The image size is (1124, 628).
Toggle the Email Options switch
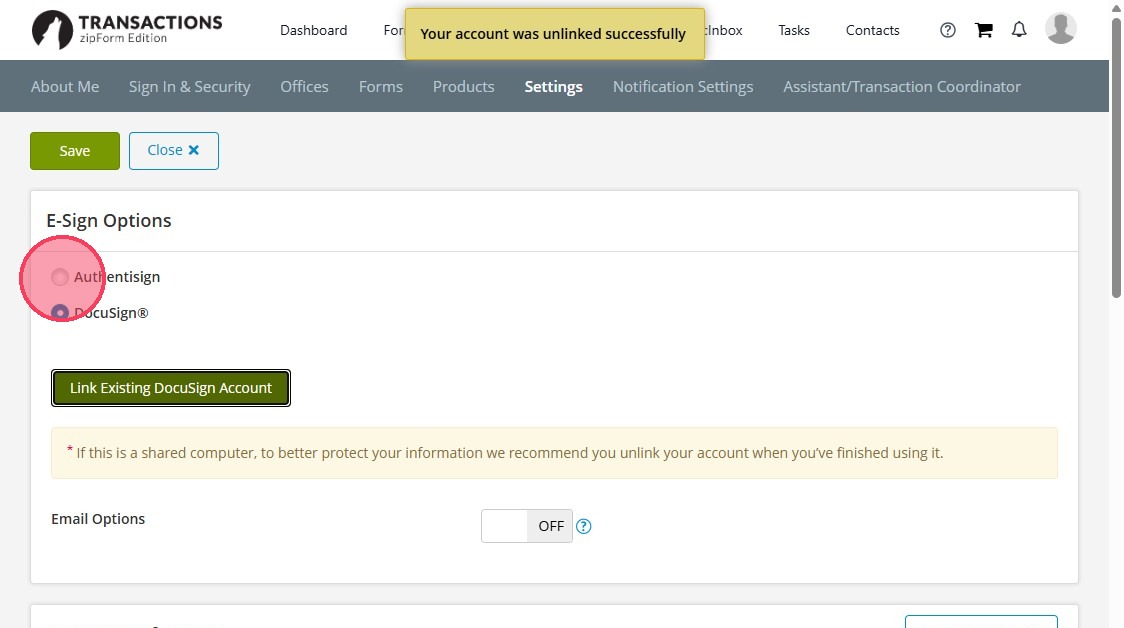click(527, 526)
